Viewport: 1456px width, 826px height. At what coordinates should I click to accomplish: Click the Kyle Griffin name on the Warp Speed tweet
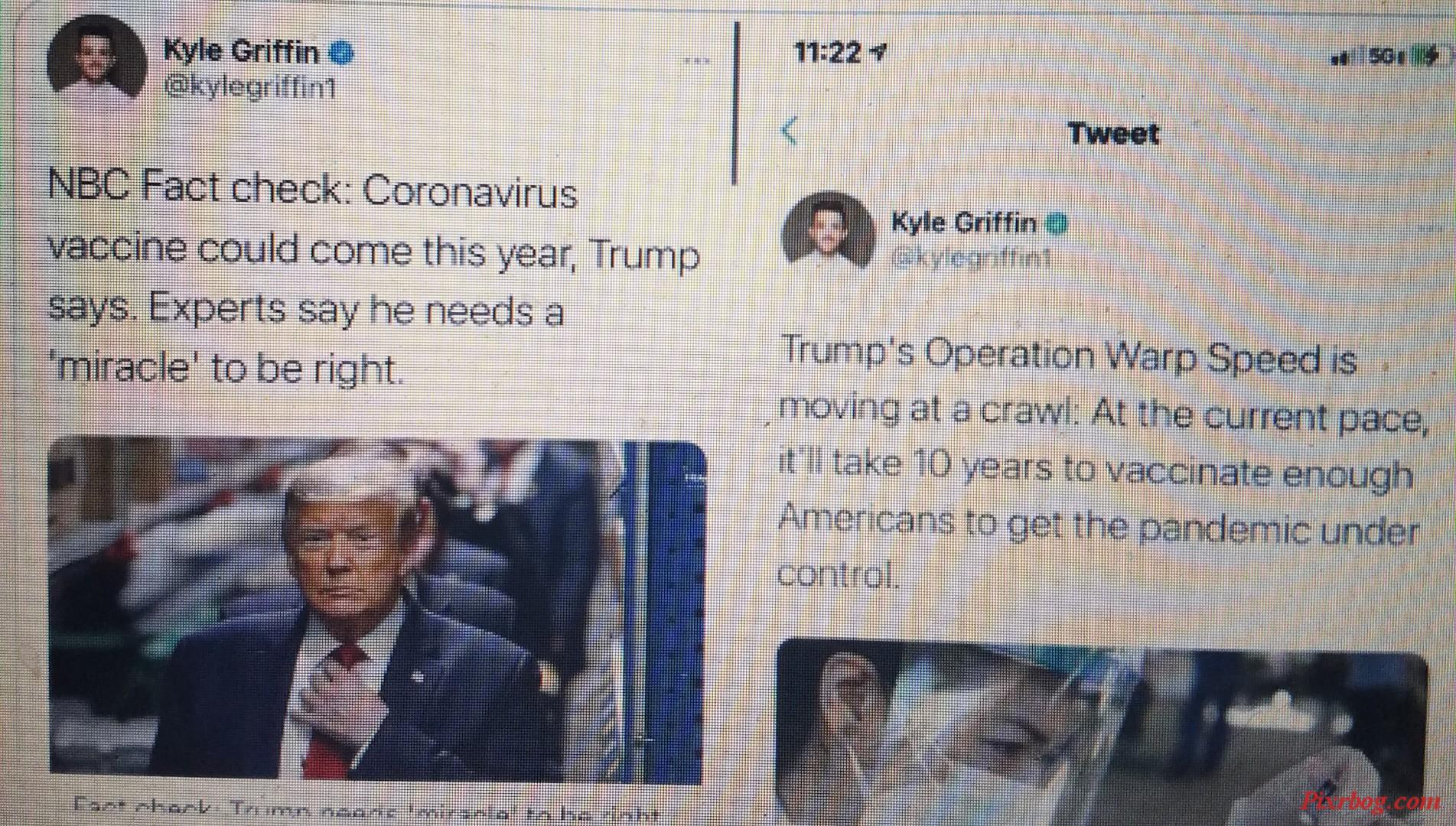[x=964, y=223]
